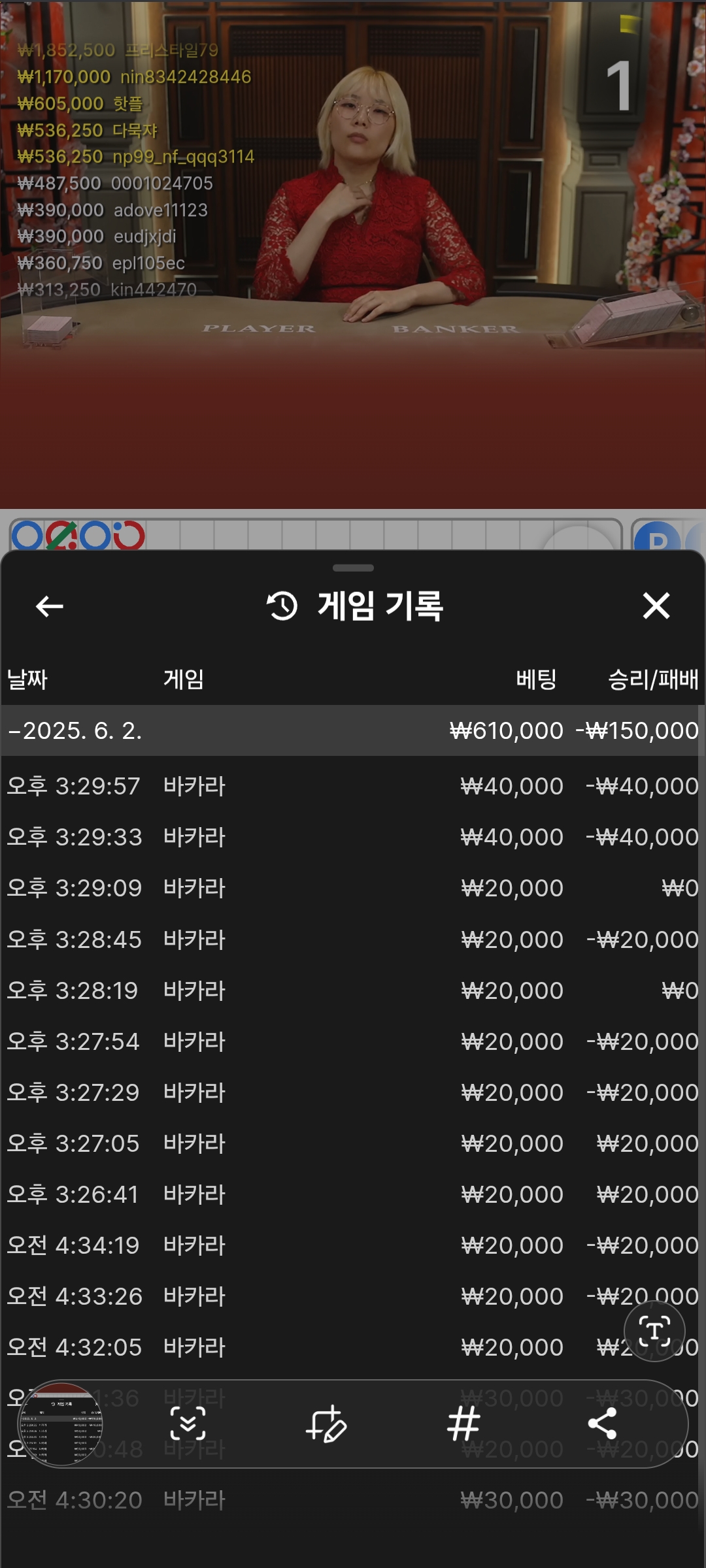
Task: Tap the 승리/패배 column header
Action: [653, 679]
